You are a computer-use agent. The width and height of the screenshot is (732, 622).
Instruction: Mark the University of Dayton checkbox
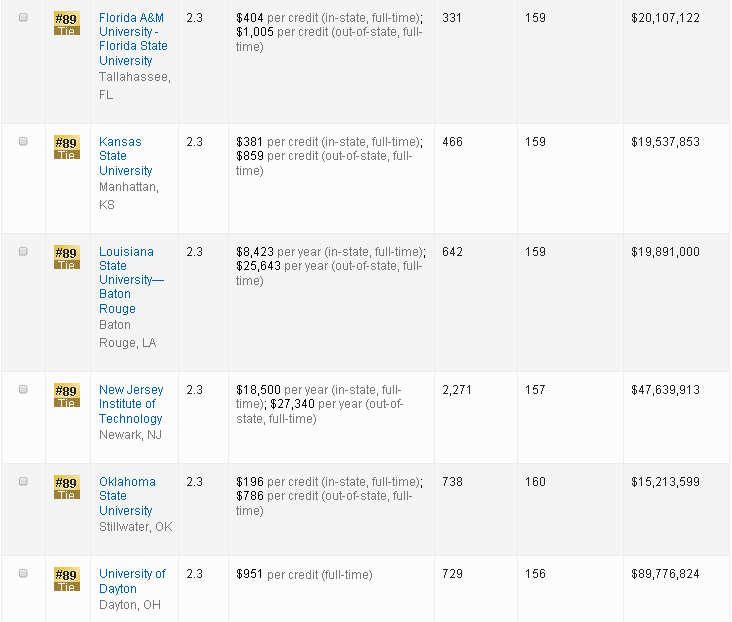[x=23, y=573]
